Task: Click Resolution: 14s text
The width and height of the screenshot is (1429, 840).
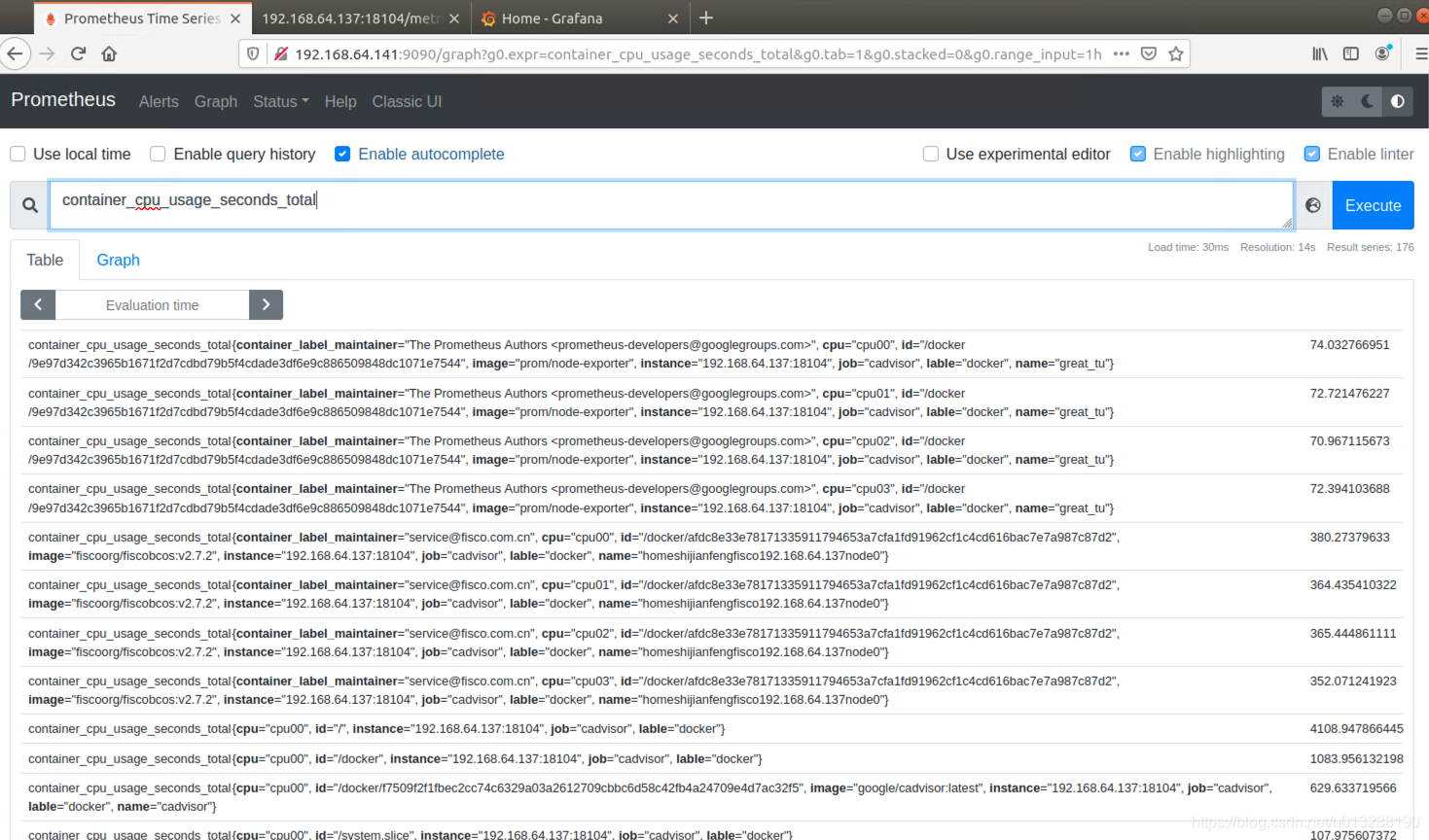Action: 1277,247
